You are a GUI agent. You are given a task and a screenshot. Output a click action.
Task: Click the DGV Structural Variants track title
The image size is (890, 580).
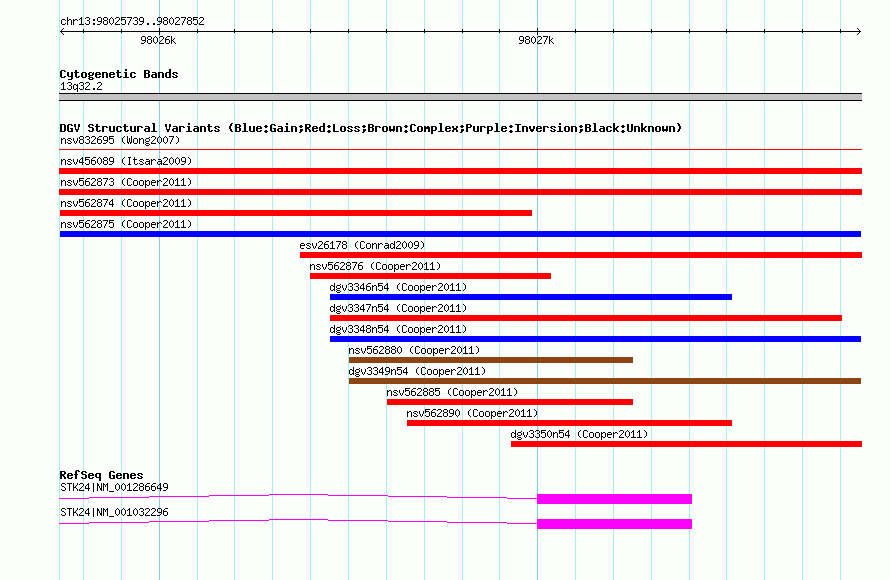pos(370,128)
